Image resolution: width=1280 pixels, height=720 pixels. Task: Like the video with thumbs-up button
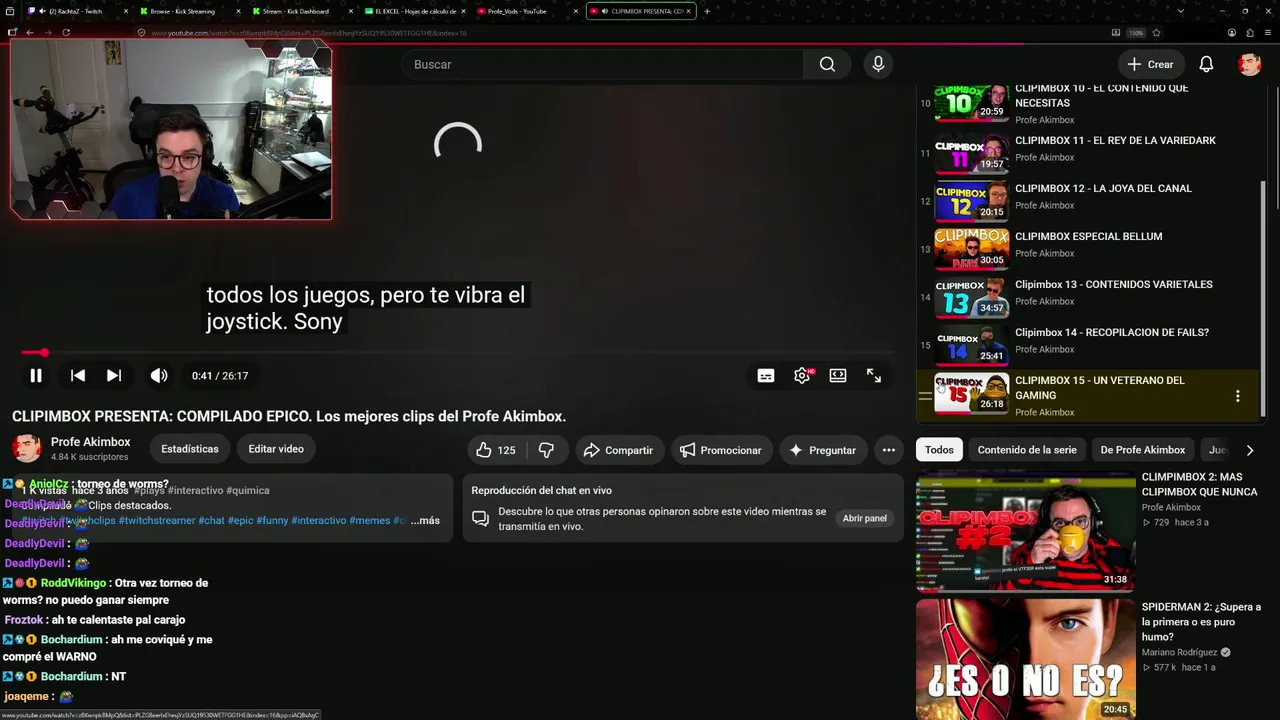pos(496,450)
